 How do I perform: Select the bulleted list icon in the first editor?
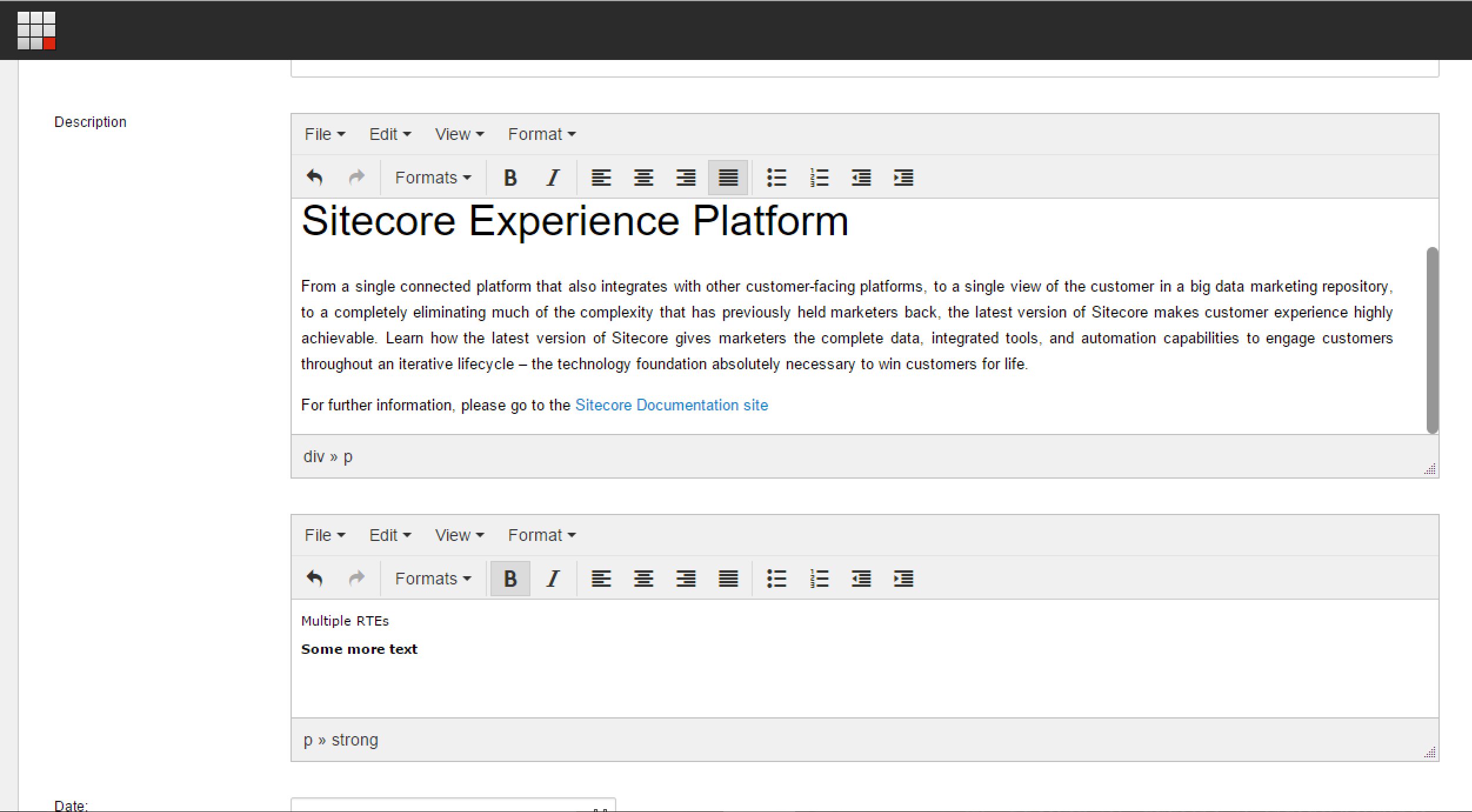[x=777, y=177]
